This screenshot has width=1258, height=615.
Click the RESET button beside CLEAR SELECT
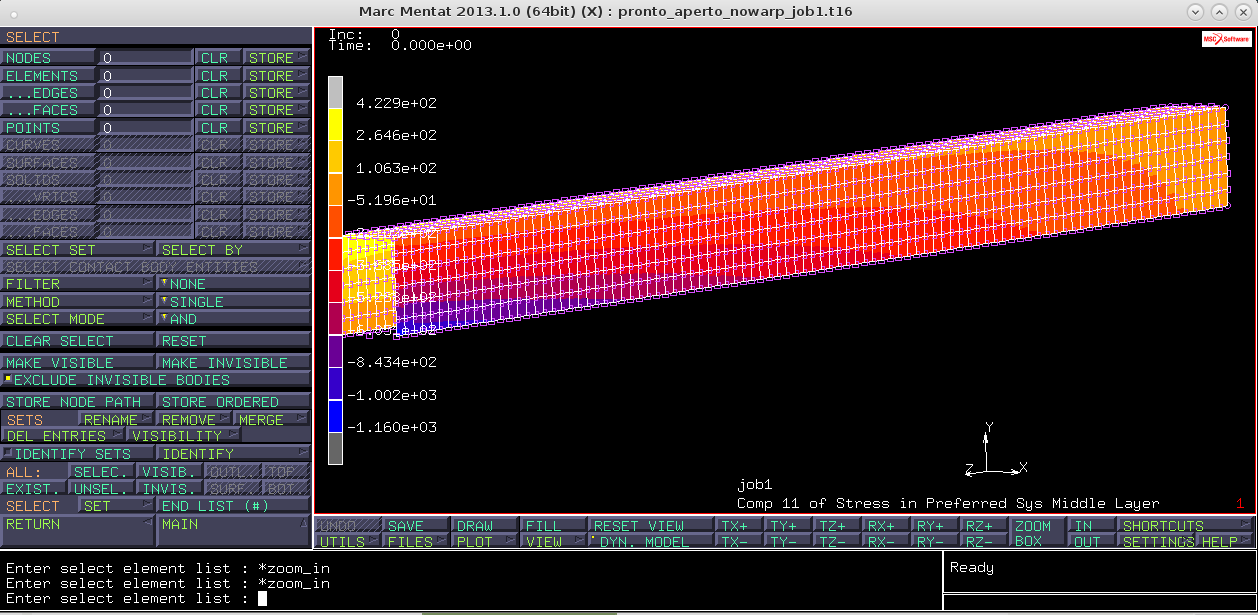coord(234,341)
